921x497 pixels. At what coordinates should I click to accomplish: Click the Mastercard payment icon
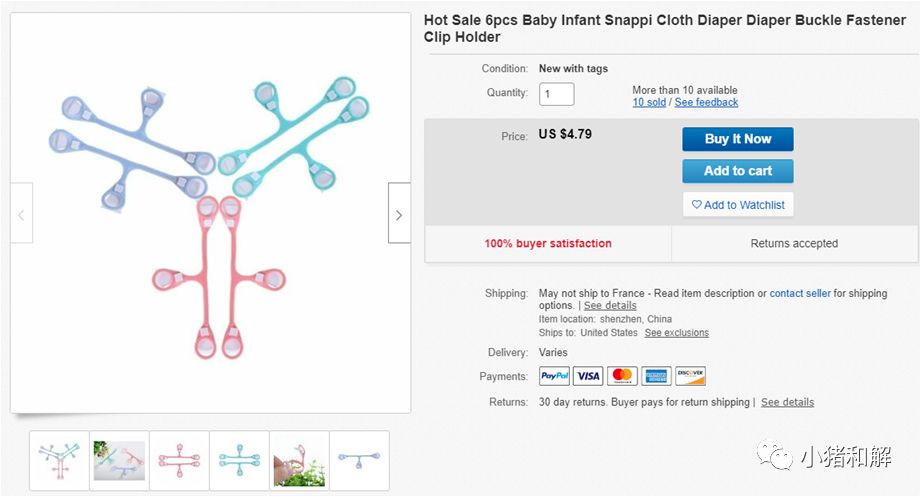coord(622,376)
